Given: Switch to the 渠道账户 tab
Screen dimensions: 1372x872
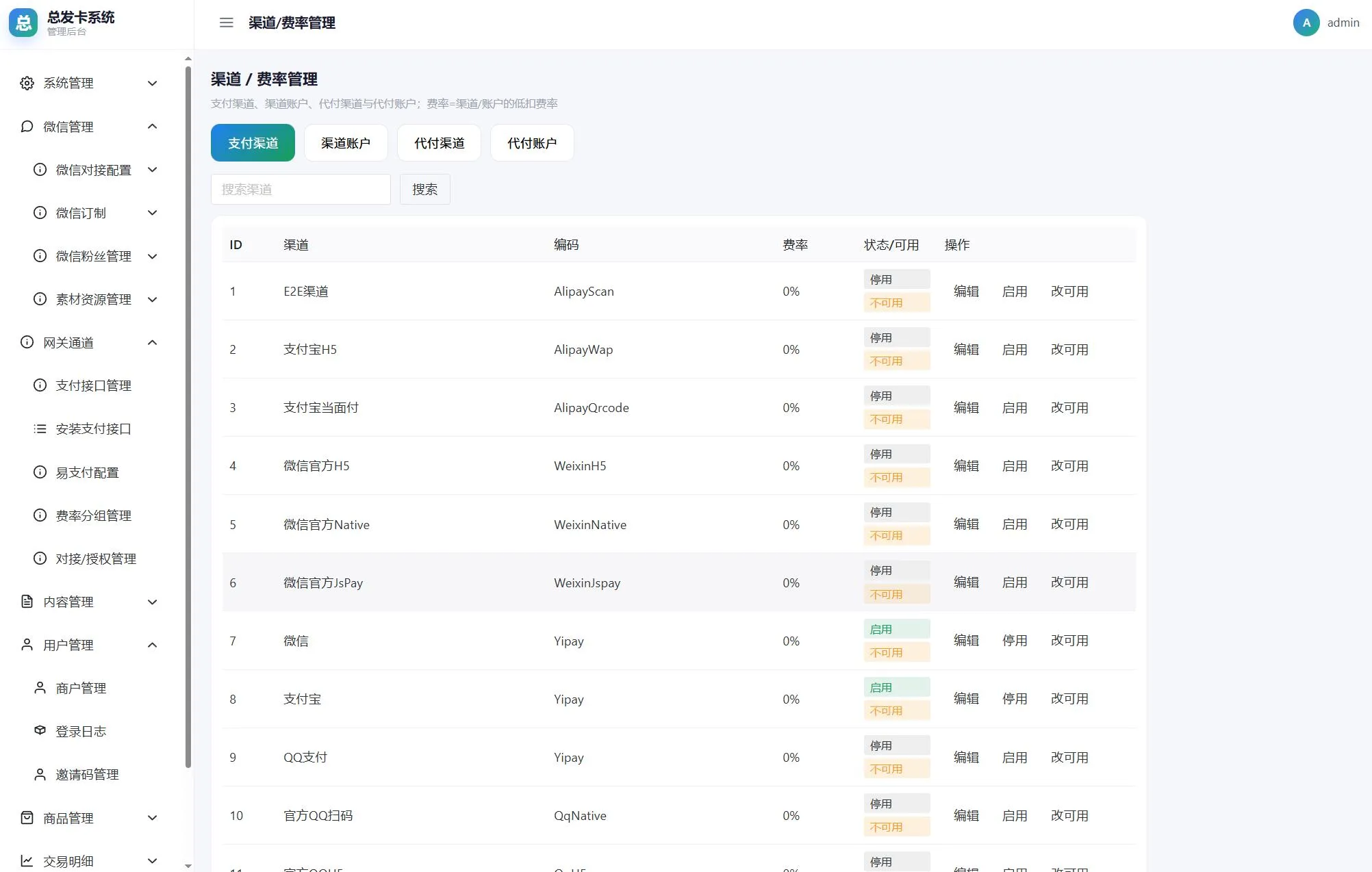Looking at the screenshot, I should [x=346, y=143].
